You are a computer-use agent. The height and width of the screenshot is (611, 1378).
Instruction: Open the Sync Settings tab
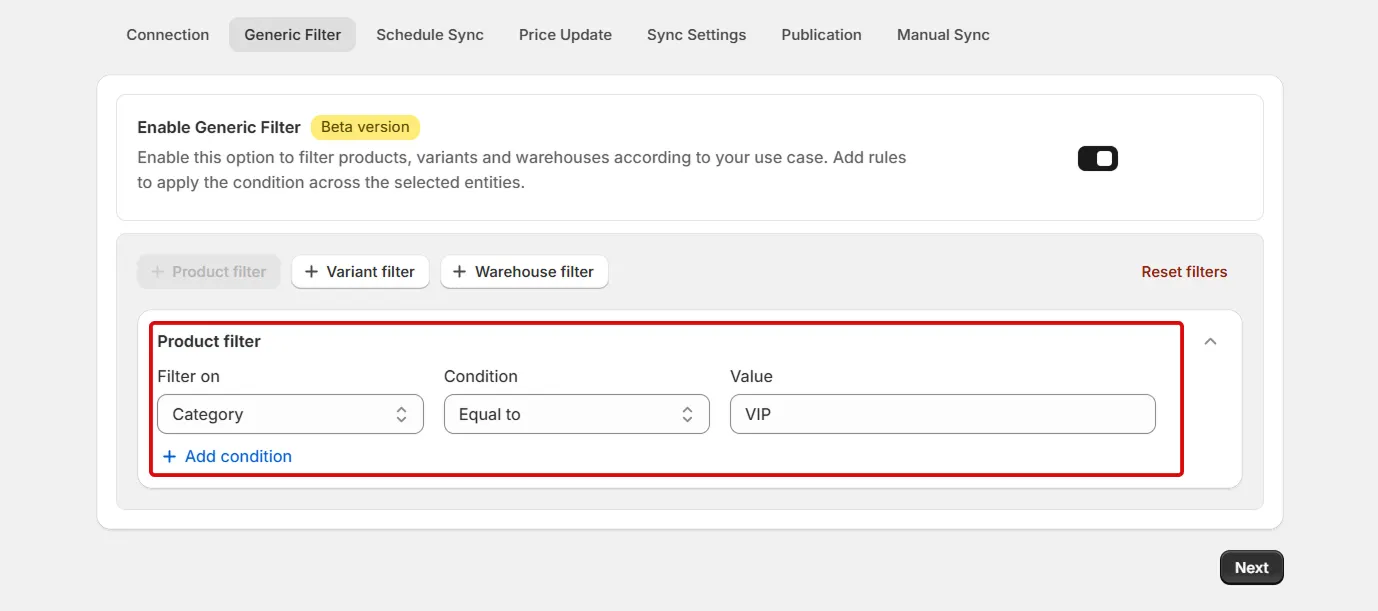pyautogui.click(x=696, y=34)
